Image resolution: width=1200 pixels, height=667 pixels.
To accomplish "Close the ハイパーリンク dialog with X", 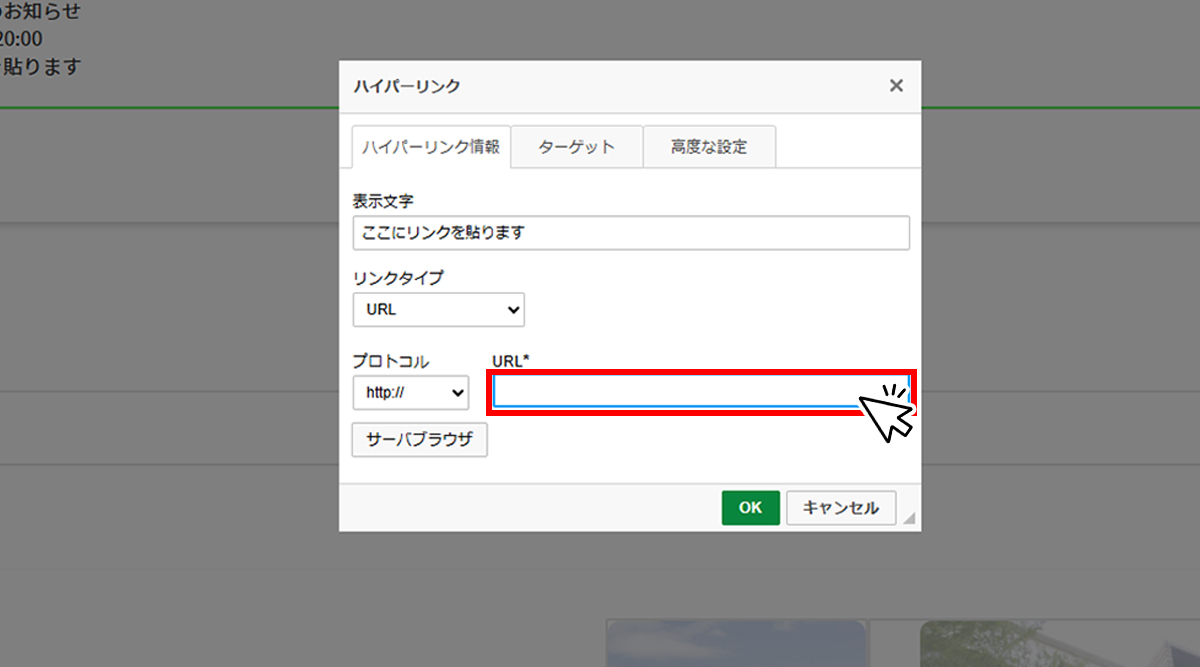I will point(896,86).
